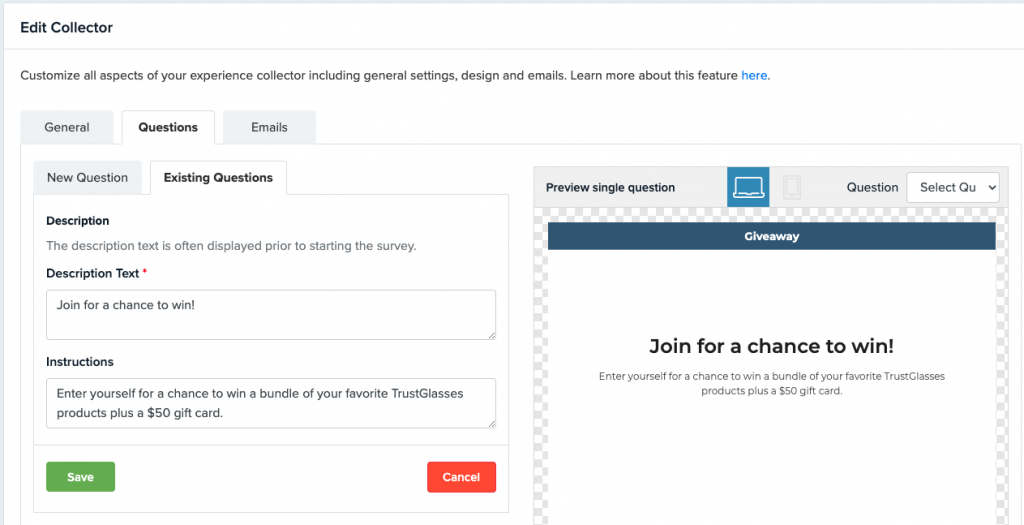Click the "Preview single question" label
This screenshot has width=1024, height=525.
[610, 187]
